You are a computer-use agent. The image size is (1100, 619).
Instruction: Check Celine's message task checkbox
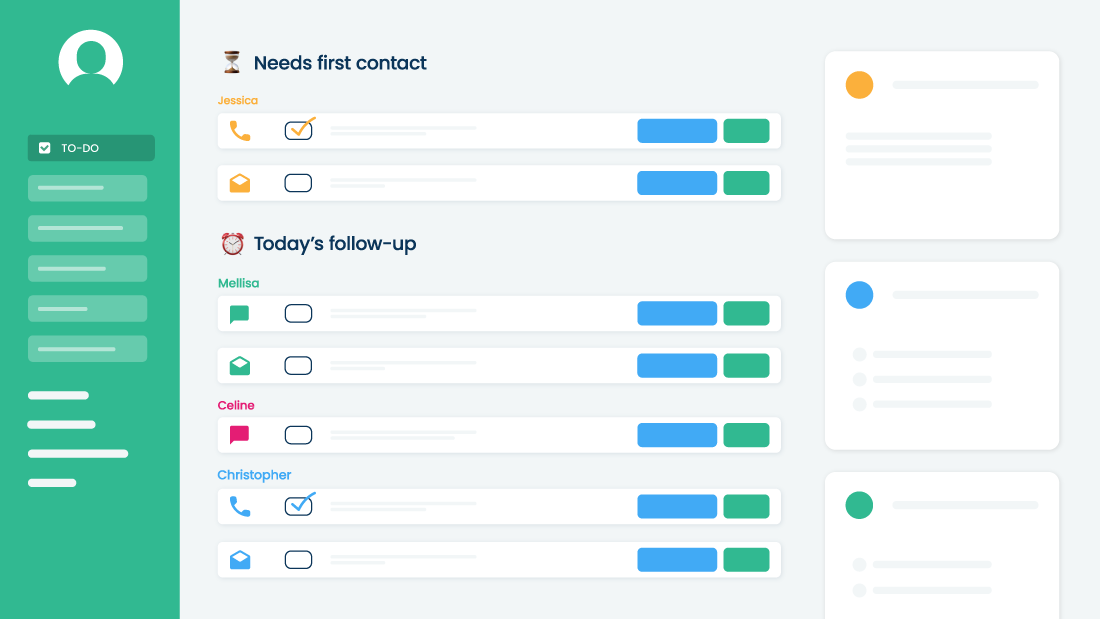click(298, 435)
